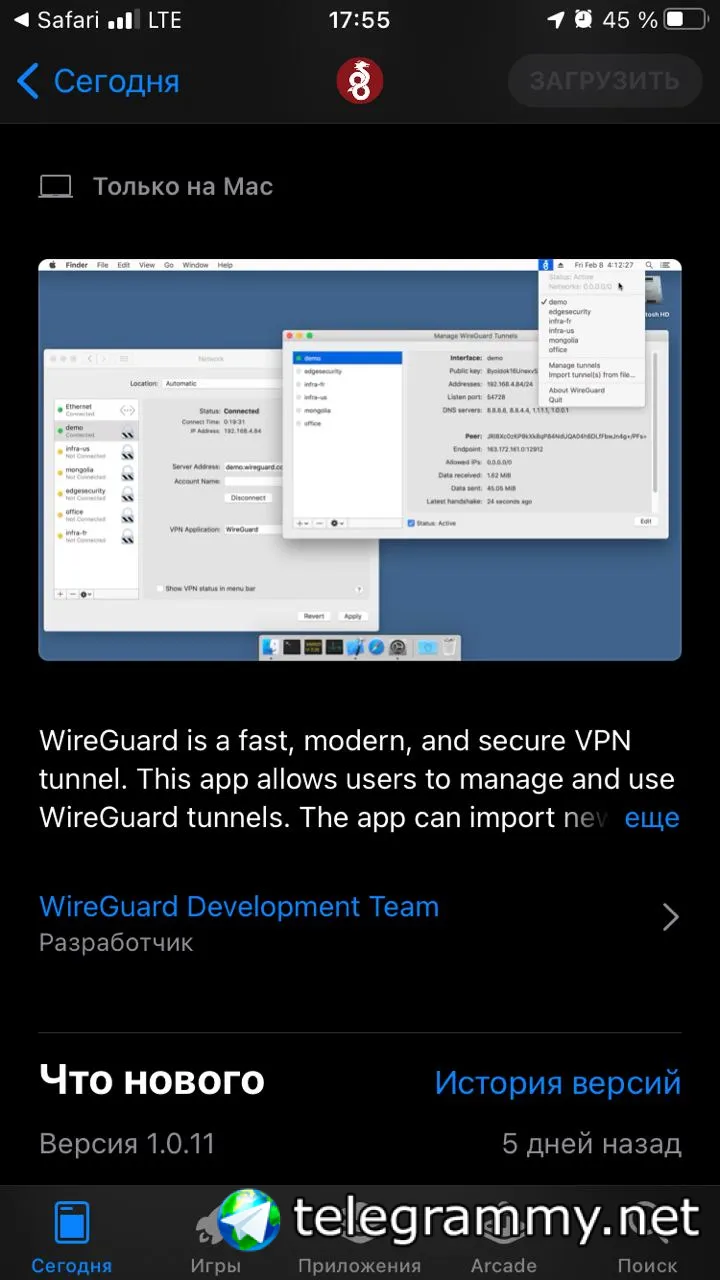Tap the alarm clock status icon

click(583, 20)
